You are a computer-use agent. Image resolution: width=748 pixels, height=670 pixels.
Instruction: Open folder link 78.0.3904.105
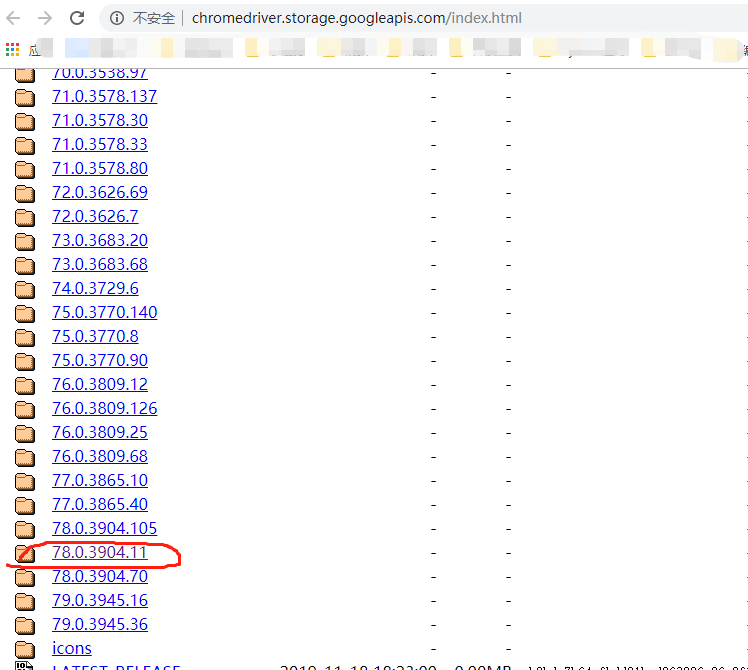click(x=104, y=528)
